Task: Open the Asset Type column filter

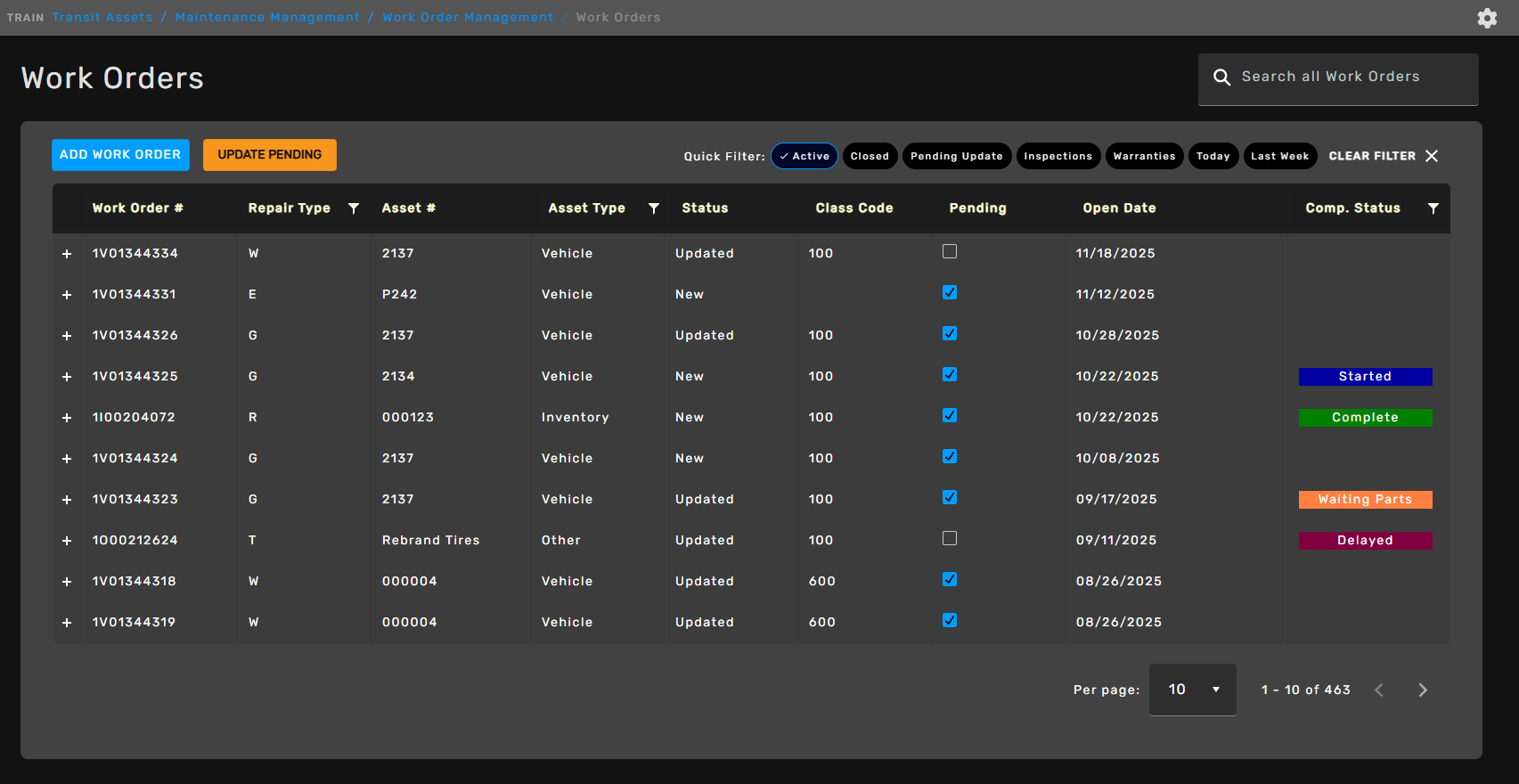Action: coord(654,208)
